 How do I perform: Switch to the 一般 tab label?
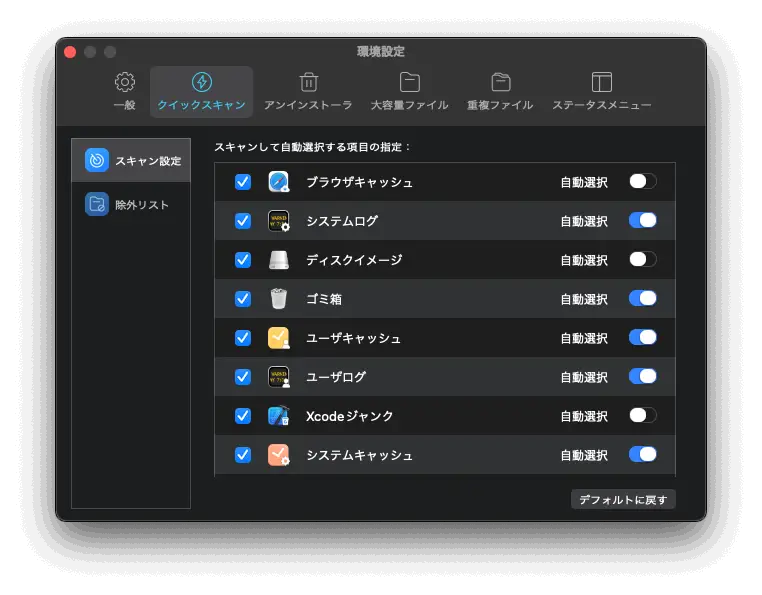pyautogui.click(x=125, y=105)
